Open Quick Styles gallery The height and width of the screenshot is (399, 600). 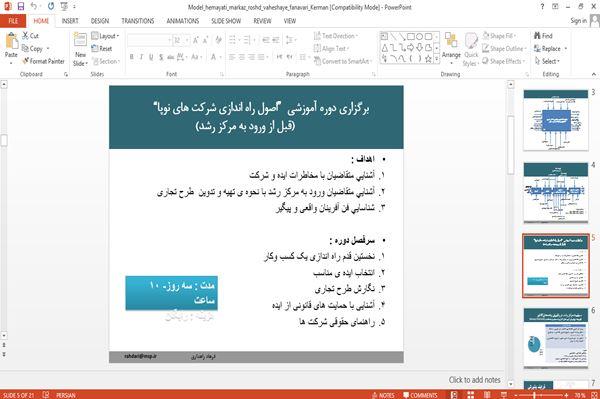pyautogui.click(x=471, y=50)
